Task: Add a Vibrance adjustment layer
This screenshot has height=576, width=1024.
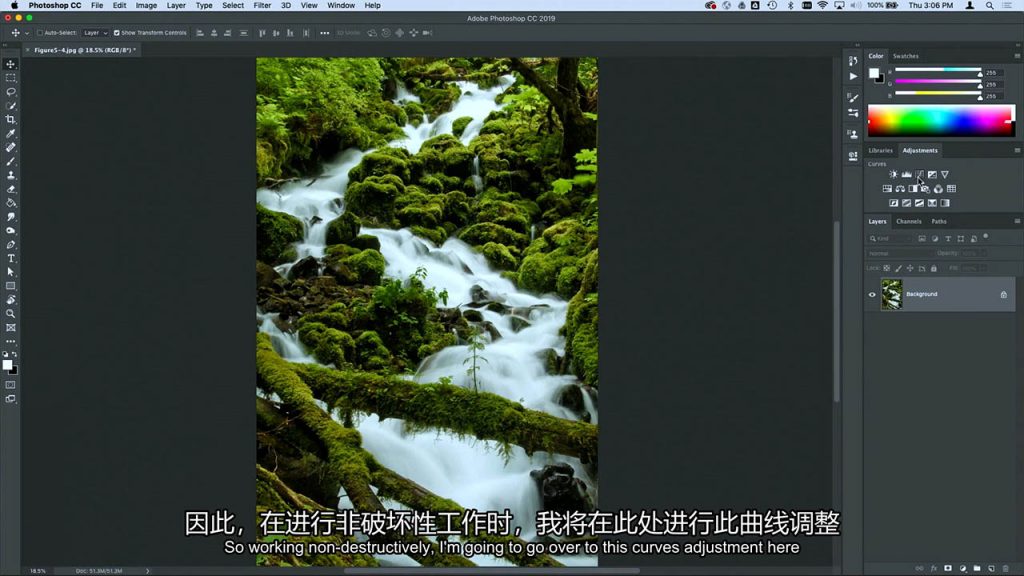Action: 945,174
